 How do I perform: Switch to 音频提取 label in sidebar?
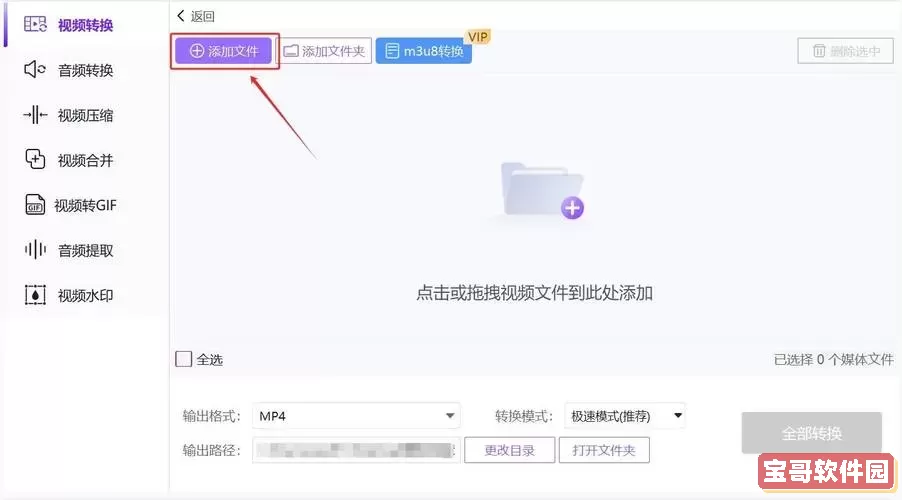(x=85, y=251)
